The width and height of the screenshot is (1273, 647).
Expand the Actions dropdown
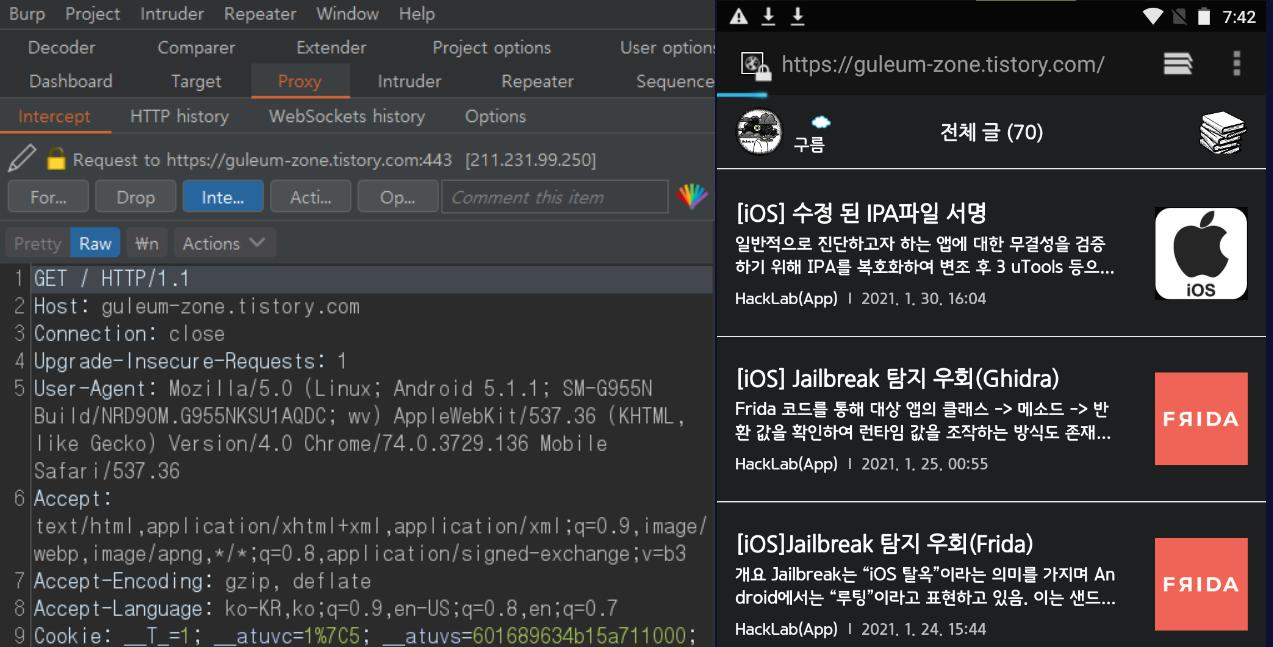(224, 243)
